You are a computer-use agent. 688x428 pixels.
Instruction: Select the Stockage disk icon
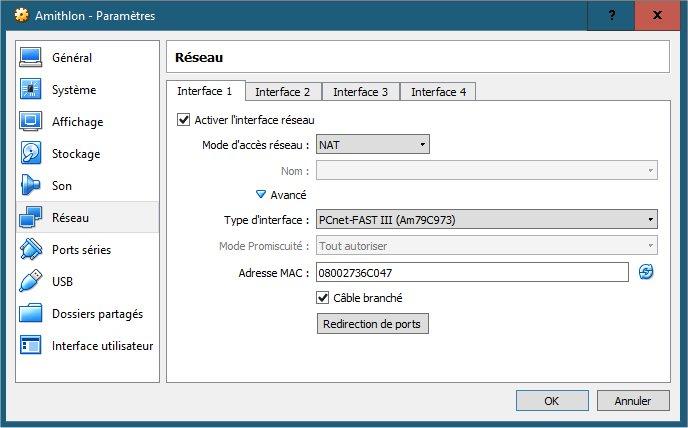30,153
